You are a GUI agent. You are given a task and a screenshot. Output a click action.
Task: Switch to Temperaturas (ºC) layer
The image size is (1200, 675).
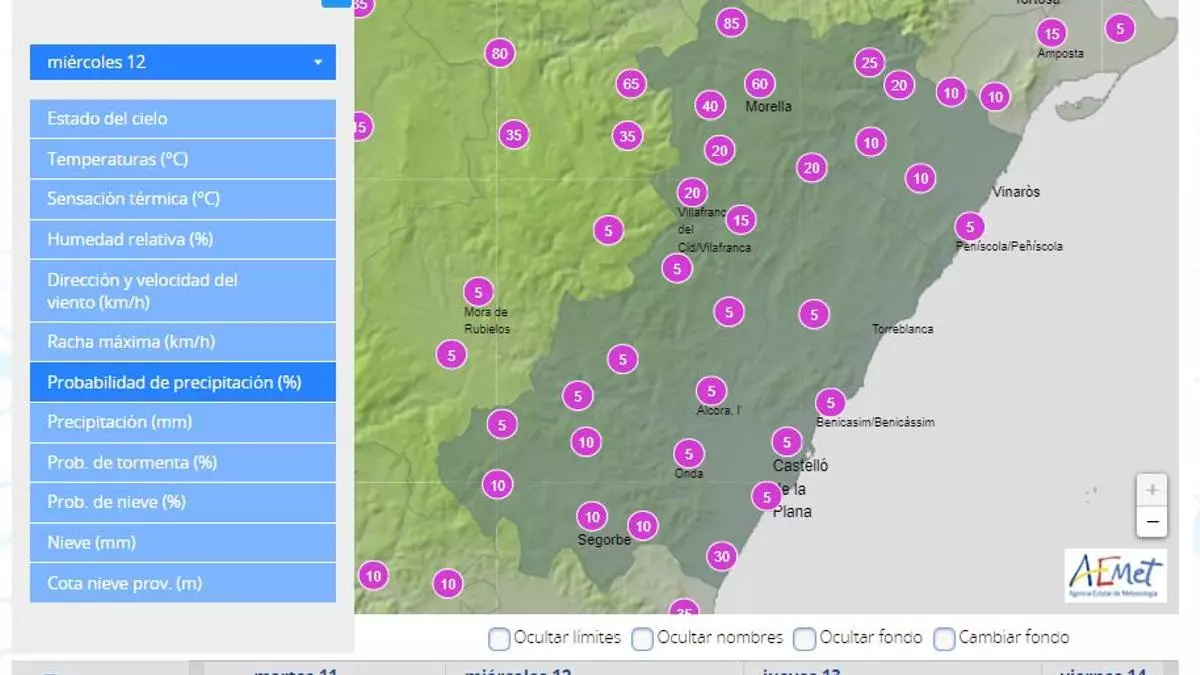coord(183,159)
